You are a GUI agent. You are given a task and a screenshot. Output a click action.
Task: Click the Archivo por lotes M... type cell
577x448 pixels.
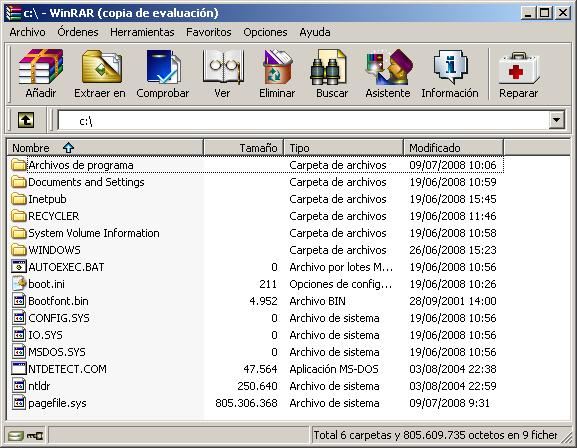tap(341, 267)
